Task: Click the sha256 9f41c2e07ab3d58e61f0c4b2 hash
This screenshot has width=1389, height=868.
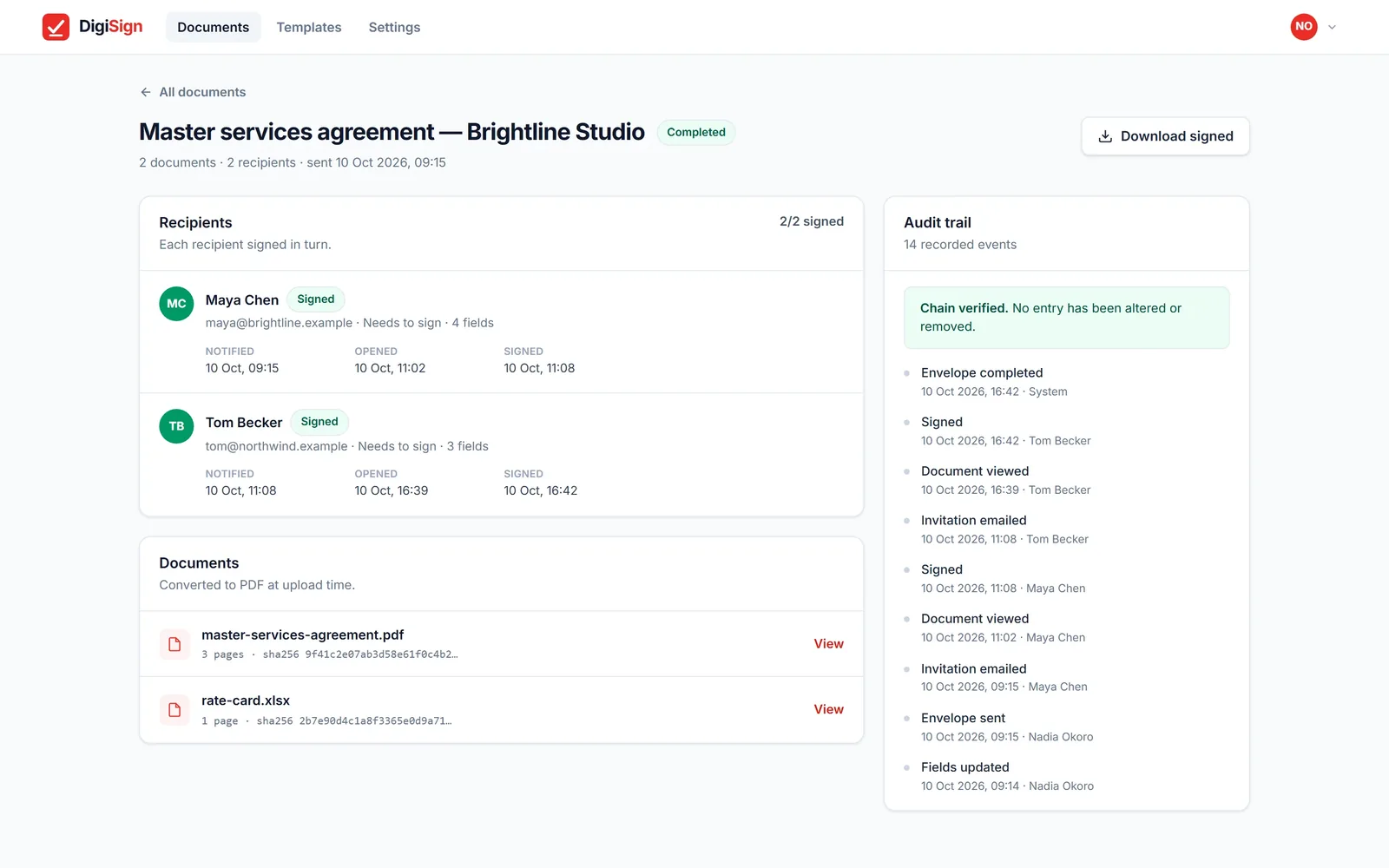Action: tap(360, 654)
